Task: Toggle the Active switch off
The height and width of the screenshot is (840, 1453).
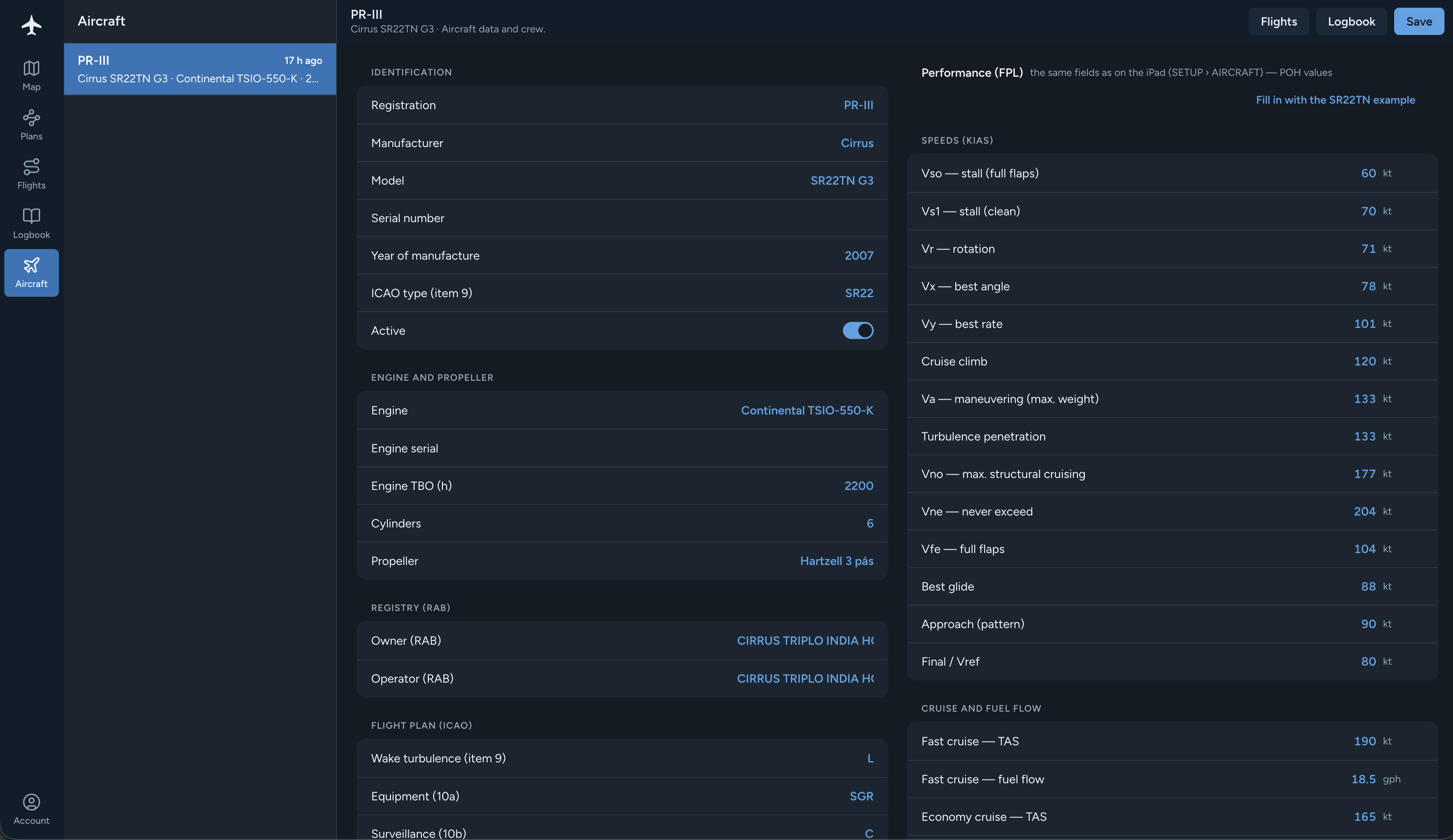Action: pyautogui.click(x=858, y=331)
